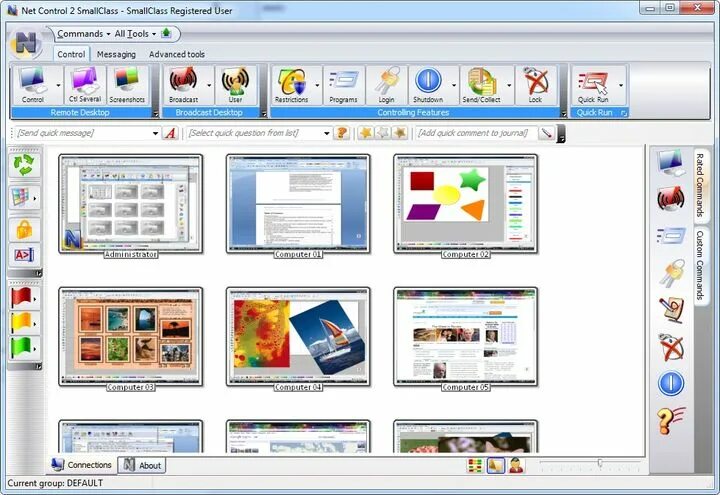Click the monitor icon in Rated Commands panel

pyautogui.click(x=671, y=163)
